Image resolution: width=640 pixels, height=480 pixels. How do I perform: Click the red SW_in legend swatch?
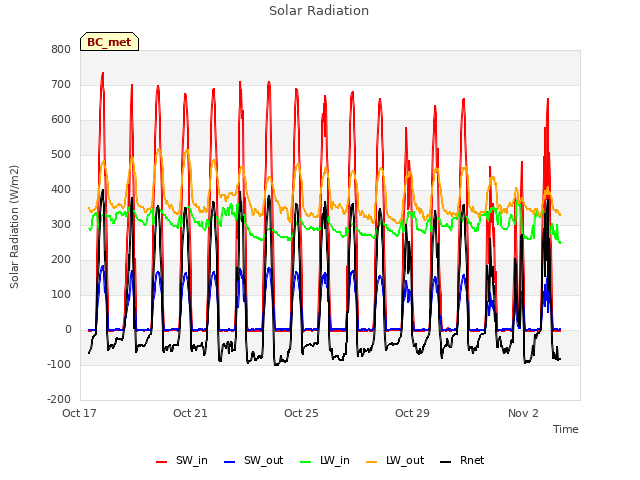coord(162,462)
